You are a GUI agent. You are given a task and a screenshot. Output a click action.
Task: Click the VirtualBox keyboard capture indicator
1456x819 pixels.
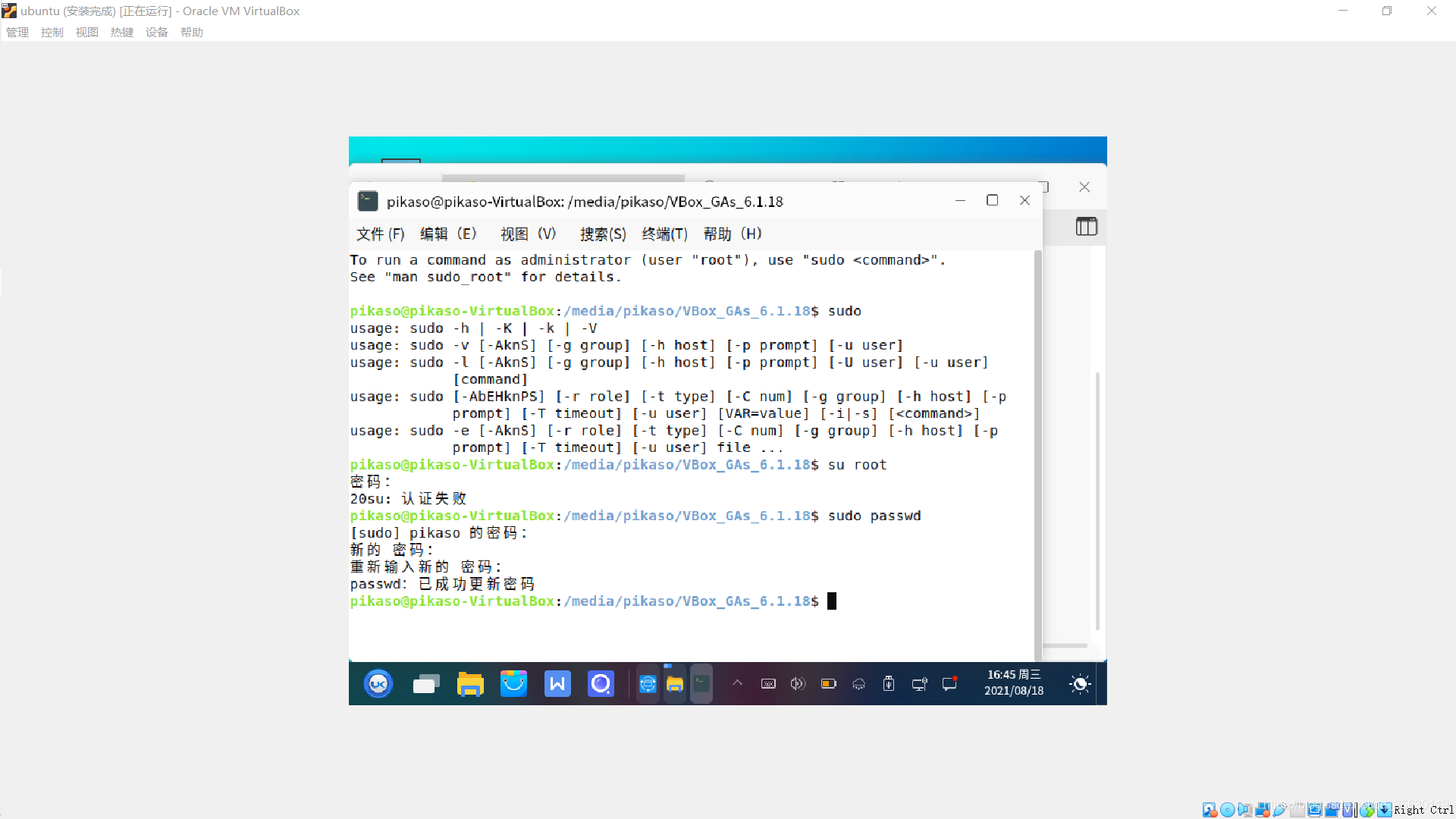tap(1384, 810)
